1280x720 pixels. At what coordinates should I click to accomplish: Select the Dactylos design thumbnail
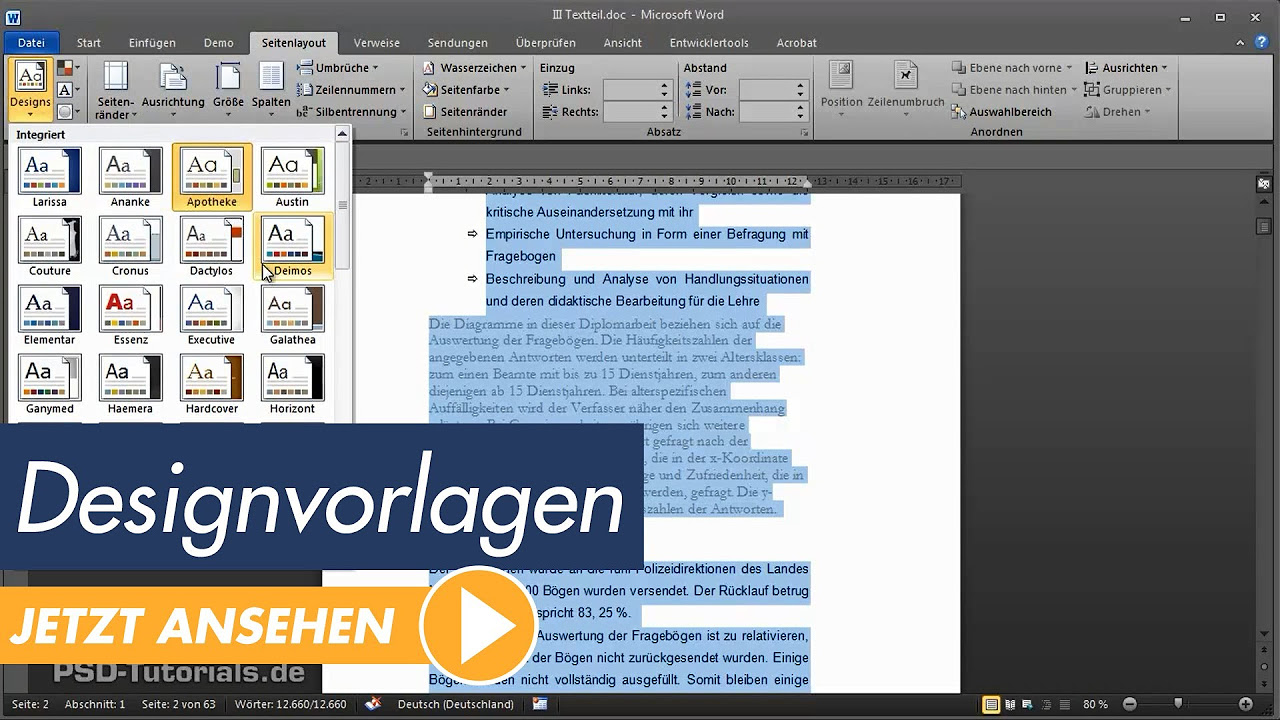tap(212, 246)
